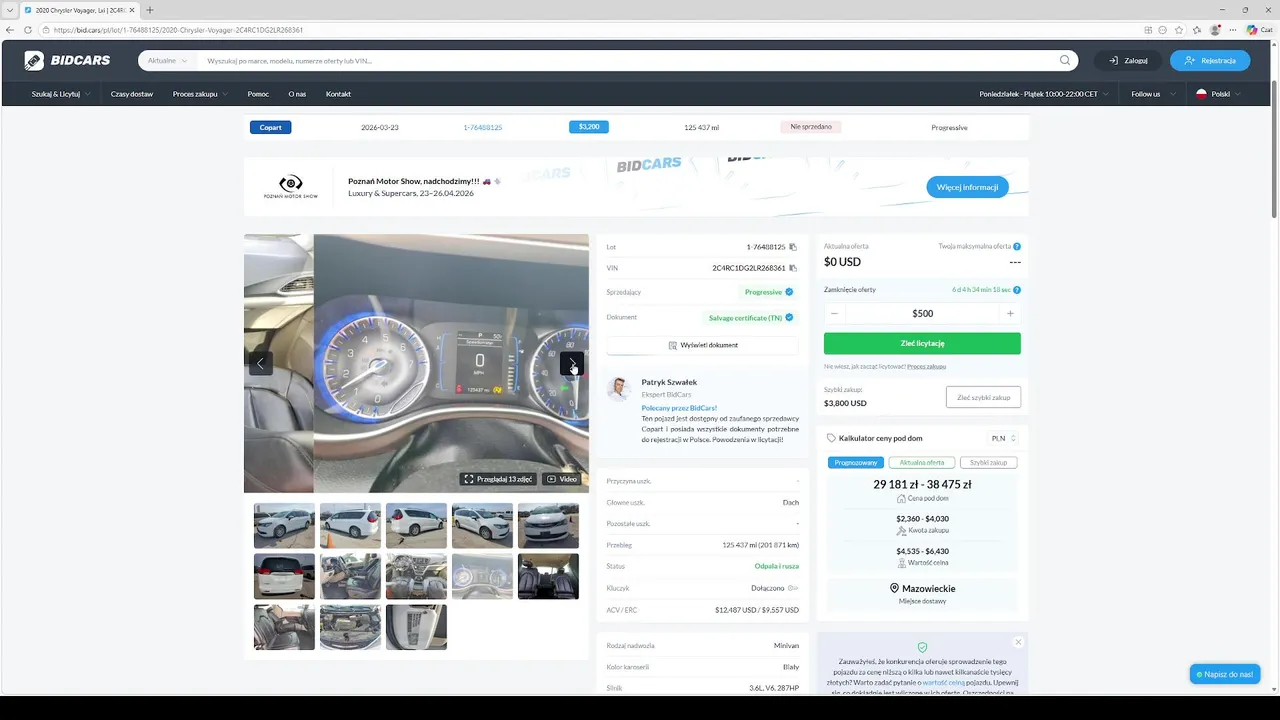Open the O nas menu item

pos(297,94)
